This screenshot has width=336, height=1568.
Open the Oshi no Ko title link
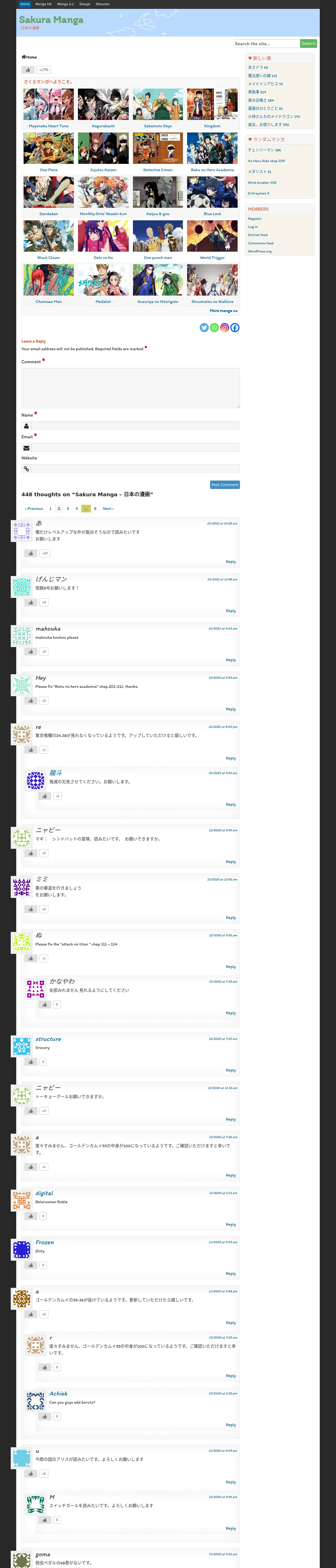coord(103,258)
